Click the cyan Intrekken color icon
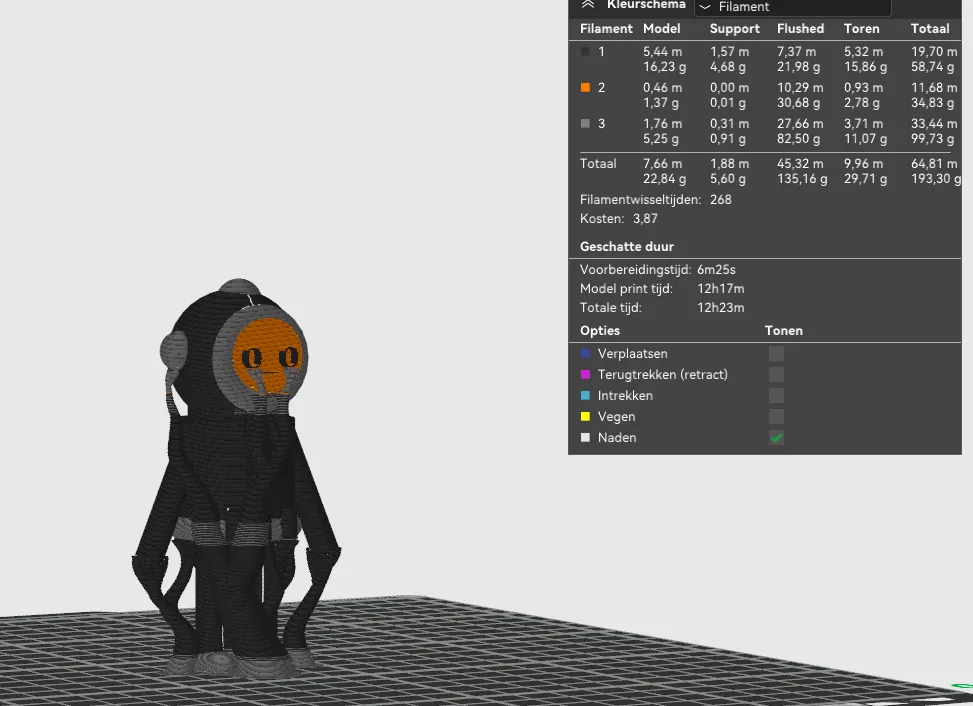Viewport: 973px width, 706px height. 585,396
